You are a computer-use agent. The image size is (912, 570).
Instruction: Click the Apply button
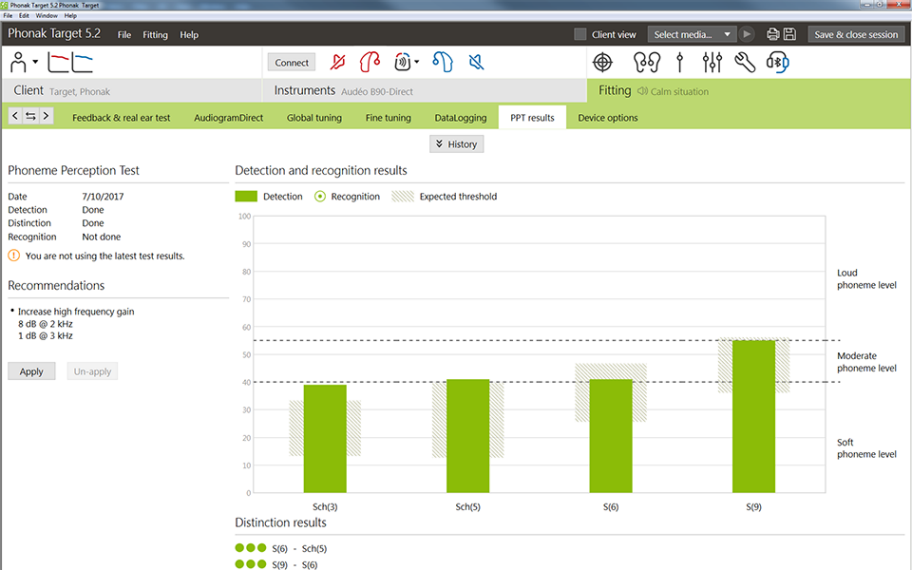pos(32,371)
